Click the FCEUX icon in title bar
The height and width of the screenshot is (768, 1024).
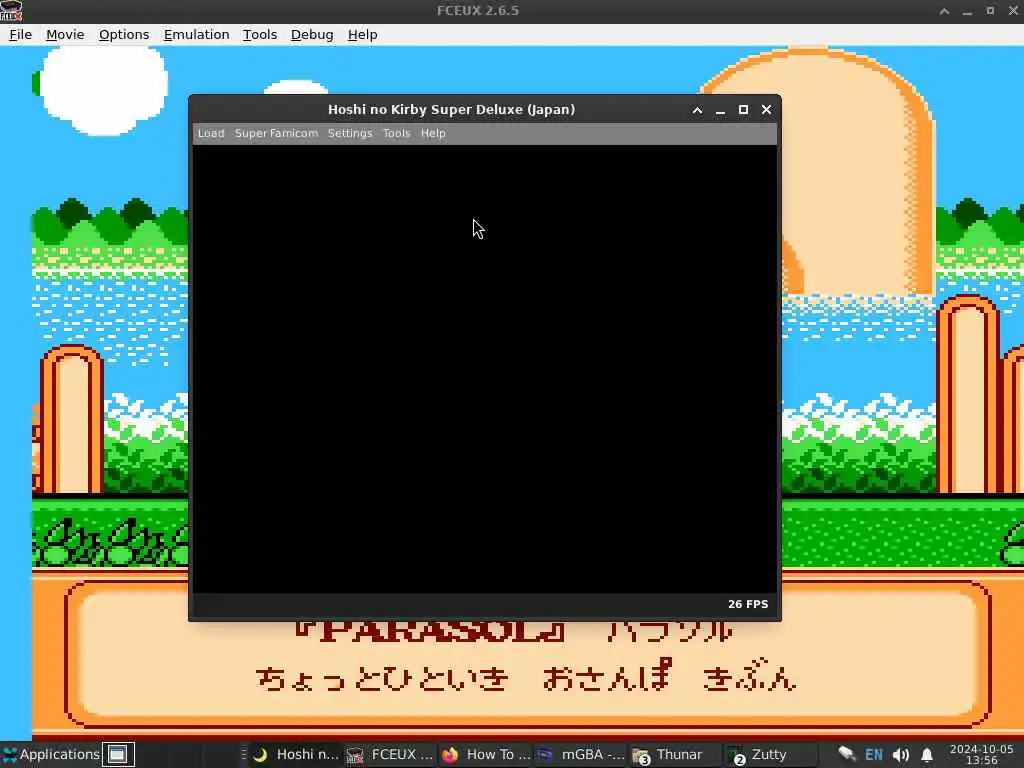(x=11, y=11)
